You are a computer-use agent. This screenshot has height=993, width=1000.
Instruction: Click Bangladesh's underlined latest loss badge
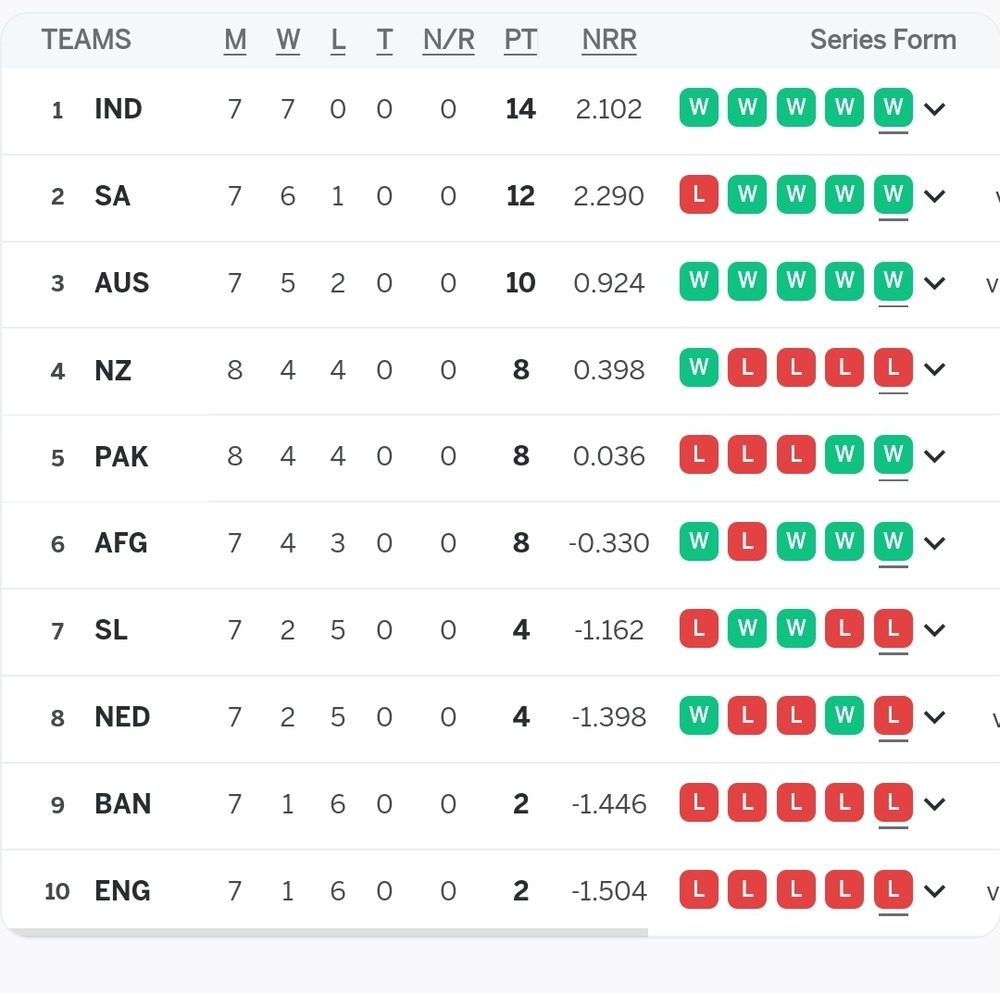point(893,803)
